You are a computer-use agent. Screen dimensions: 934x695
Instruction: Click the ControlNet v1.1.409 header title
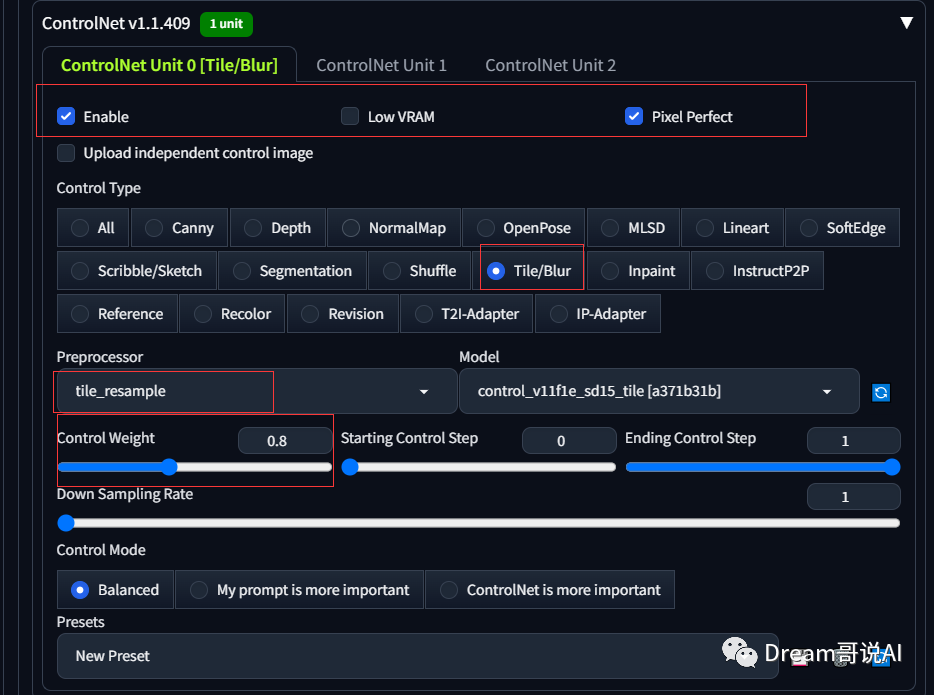(116, 23)
